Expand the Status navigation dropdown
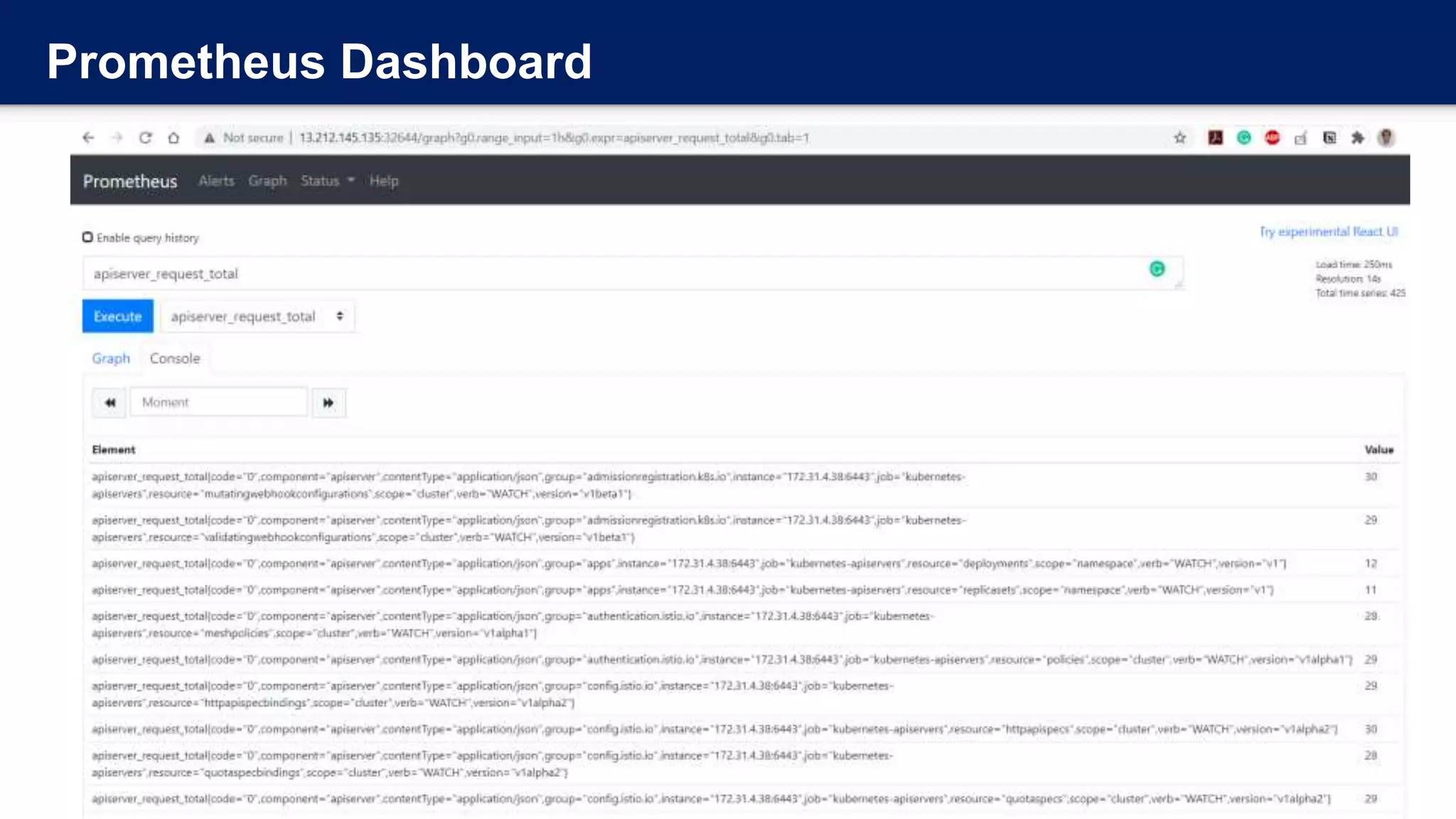Viewport: 1456px width, 819px height. tap(328, 181)
